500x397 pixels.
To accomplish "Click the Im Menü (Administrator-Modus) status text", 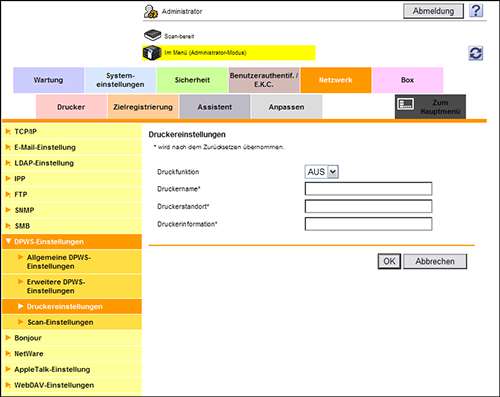I will point(205,53).
